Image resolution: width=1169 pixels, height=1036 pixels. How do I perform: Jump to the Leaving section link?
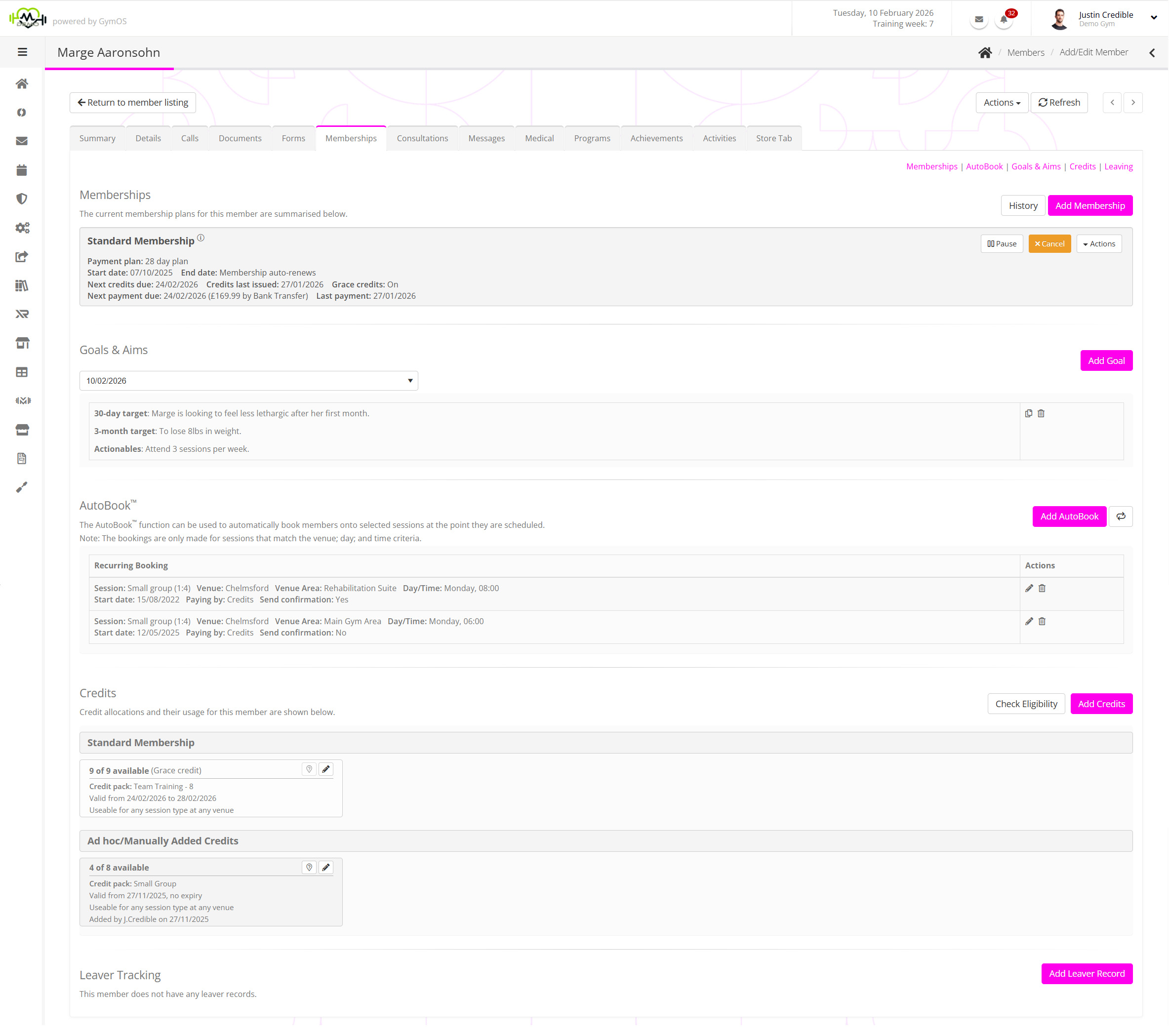click(x=1118, y=166)
